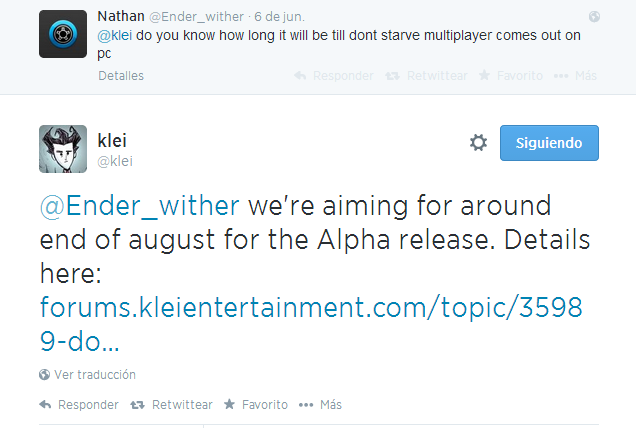The width and height of the screenshot is (636, 428).
Task: Open the gear settings dropdown
Action: 478,143
